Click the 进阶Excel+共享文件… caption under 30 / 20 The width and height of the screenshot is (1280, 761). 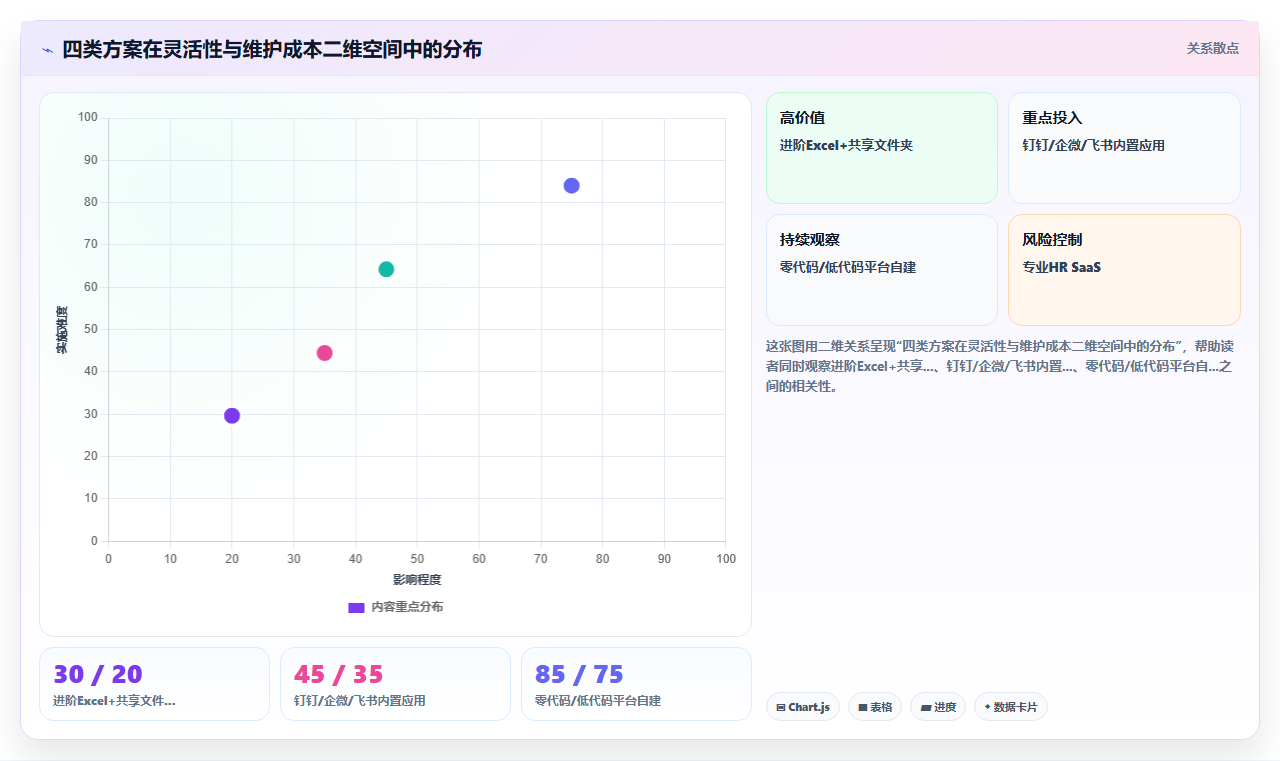[x=114, y=701]
